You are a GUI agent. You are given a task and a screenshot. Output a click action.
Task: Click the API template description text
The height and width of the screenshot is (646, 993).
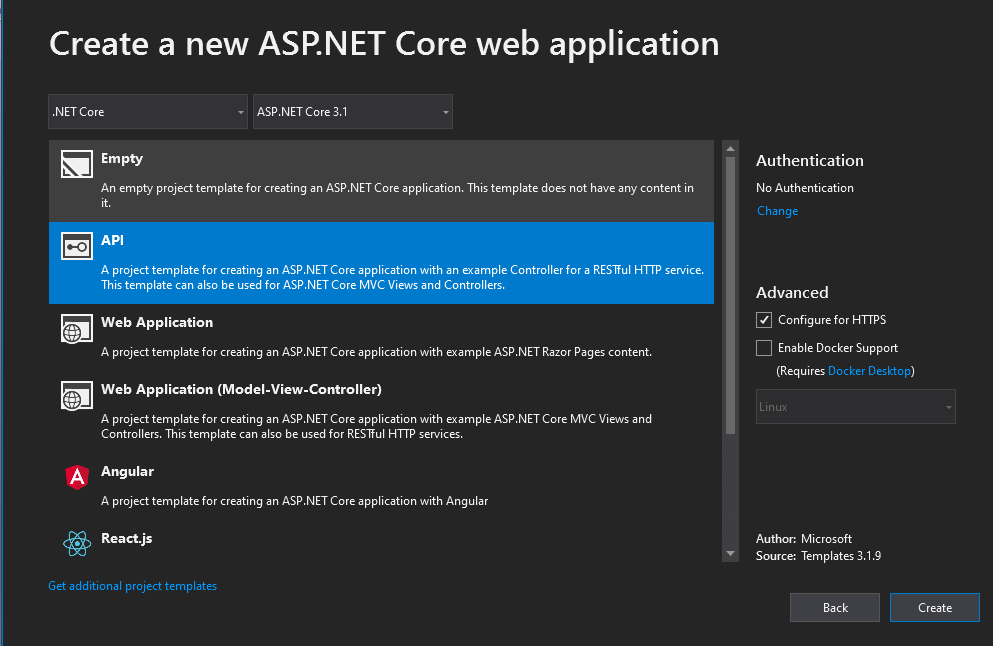(402, 277)
